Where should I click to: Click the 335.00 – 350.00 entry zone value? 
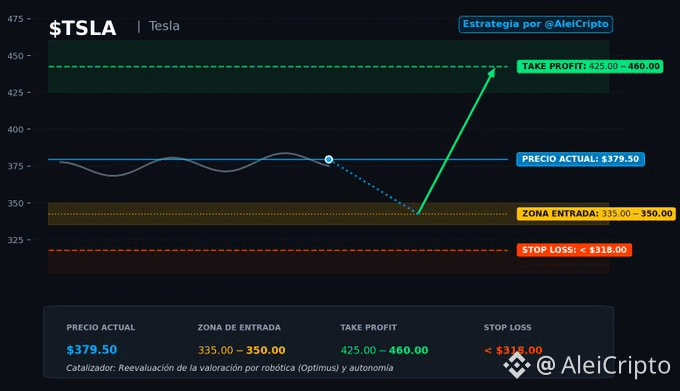[242, 350]
